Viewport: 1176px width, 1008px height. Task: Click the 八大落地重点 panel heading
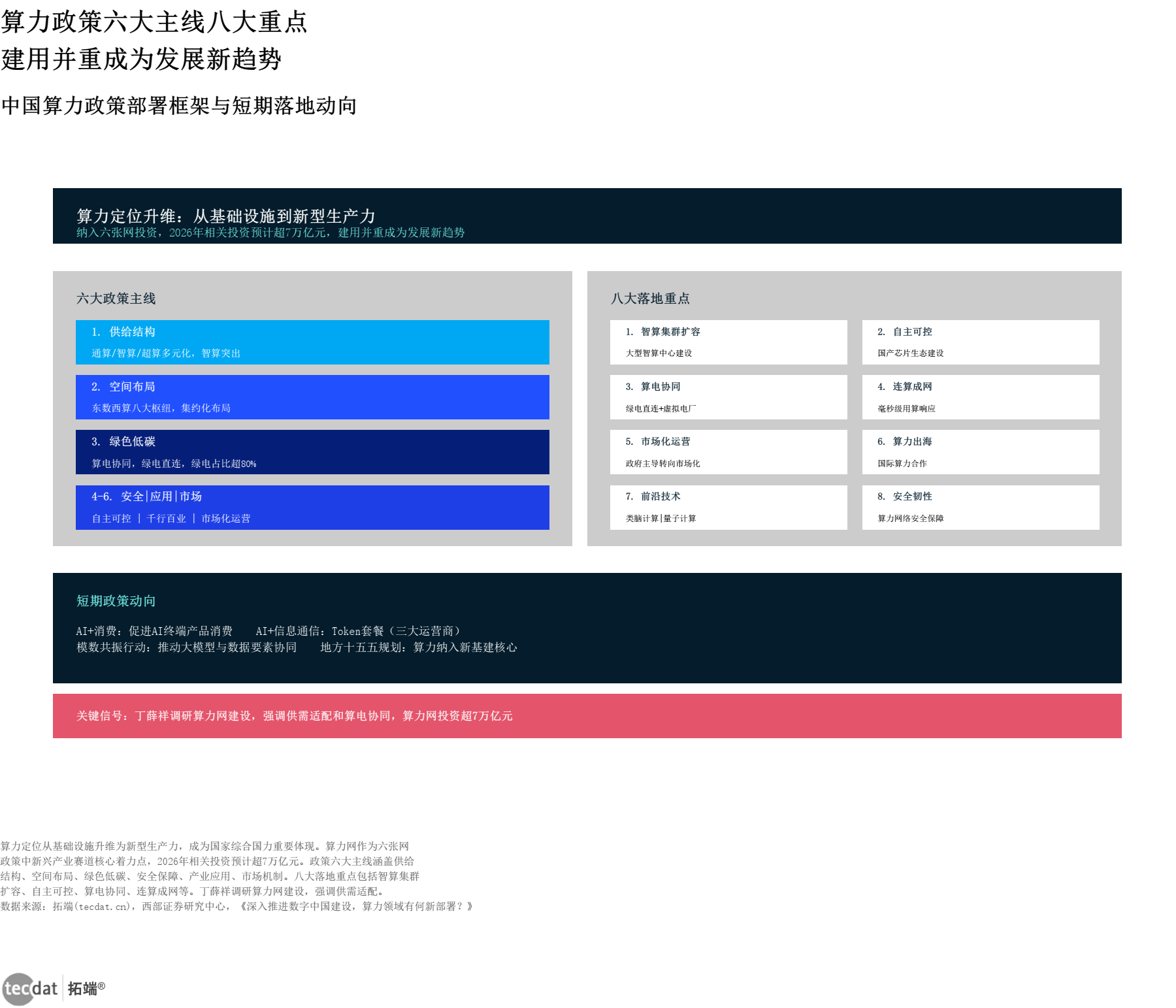(x=650, y=299)
